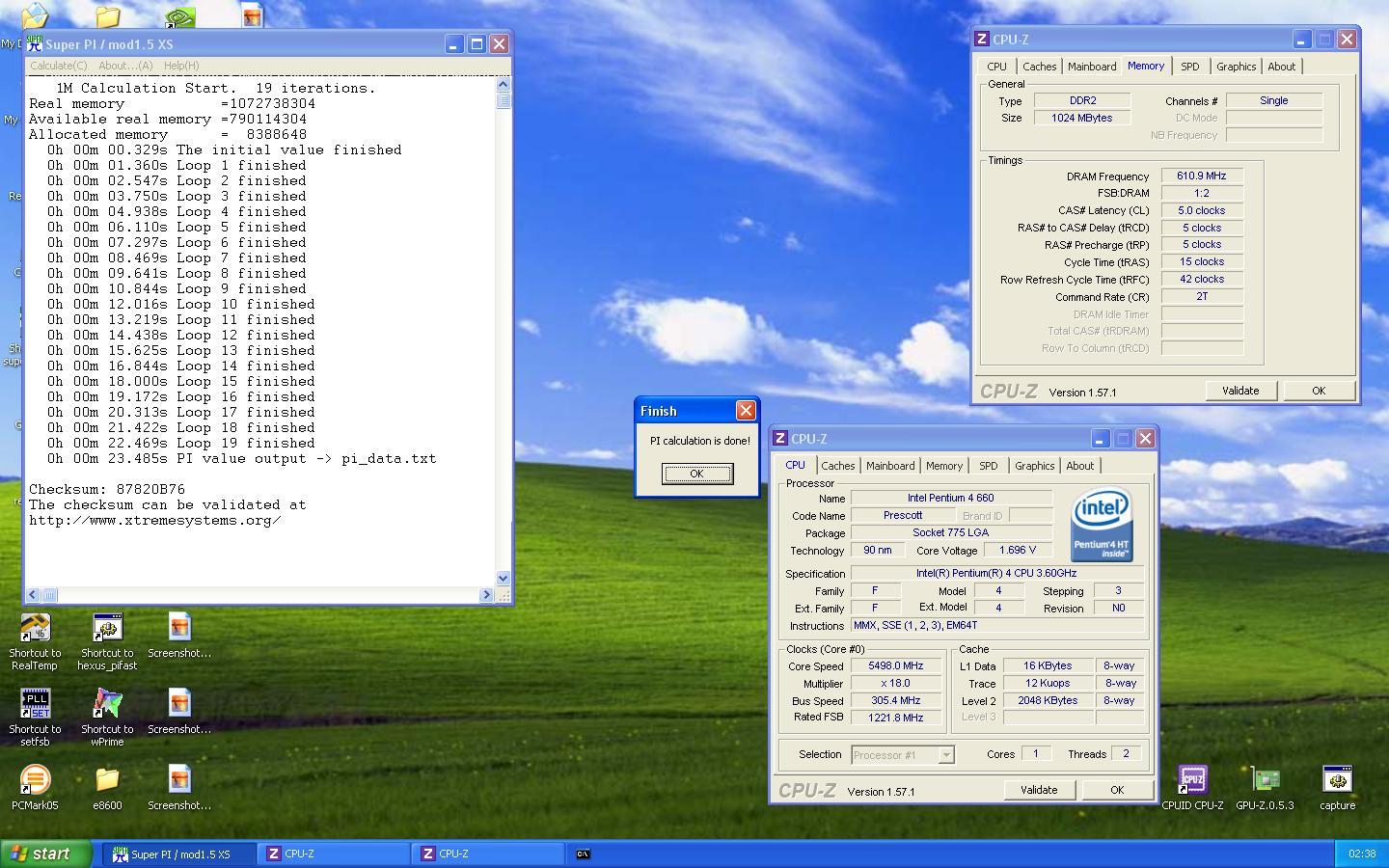Click the Z icon in lower CPU-Z title bar
The height and width of the screenshot is (868, 1389).
(x=780, y=439)
